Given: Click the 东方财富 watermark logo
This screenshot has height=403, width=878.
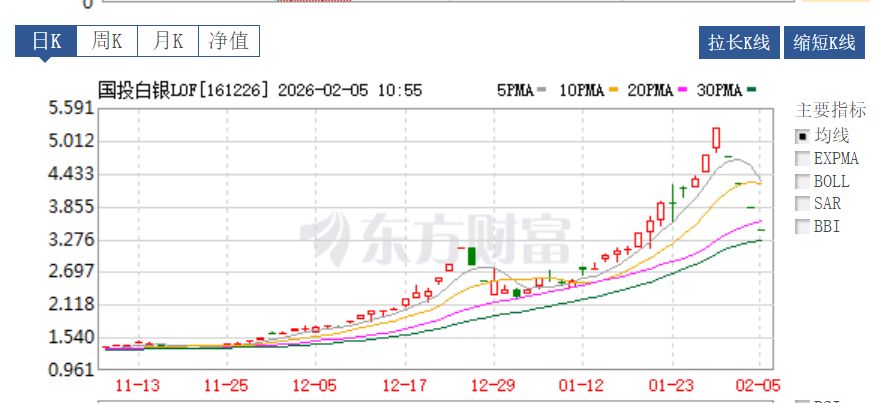Looking at the screenshot, I should coord(437,239).
